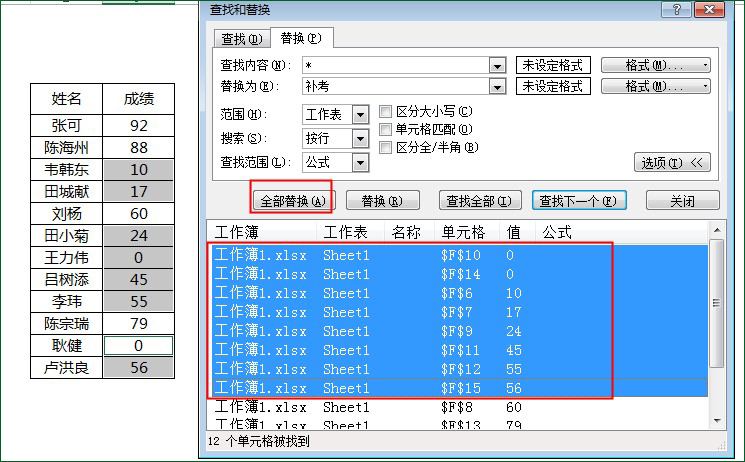Screen dimensions: 745x462
Task: Click the 全部替换 button
Action: click(293, 201)
